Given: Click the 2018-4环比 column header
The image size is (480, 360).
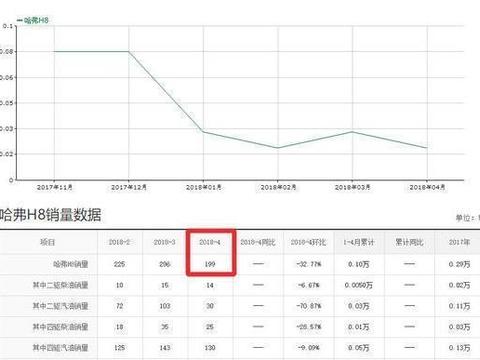Looking at the screenshot, I should 308,242.
